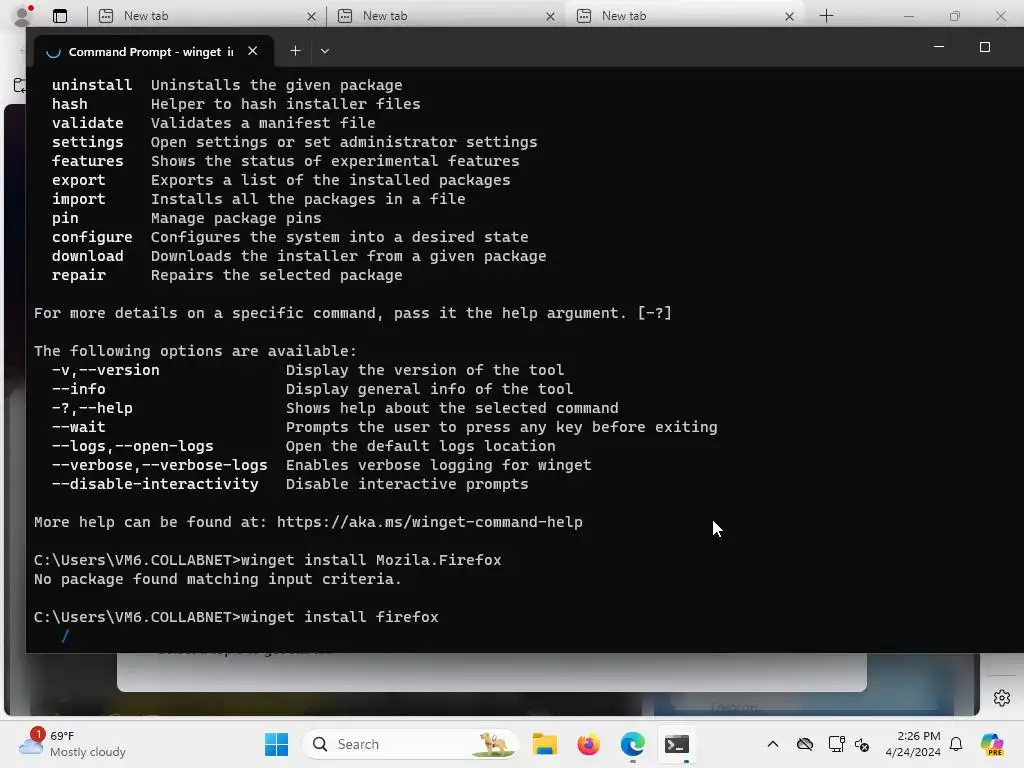Show hidden system tray icons

(x=773, y=744)
